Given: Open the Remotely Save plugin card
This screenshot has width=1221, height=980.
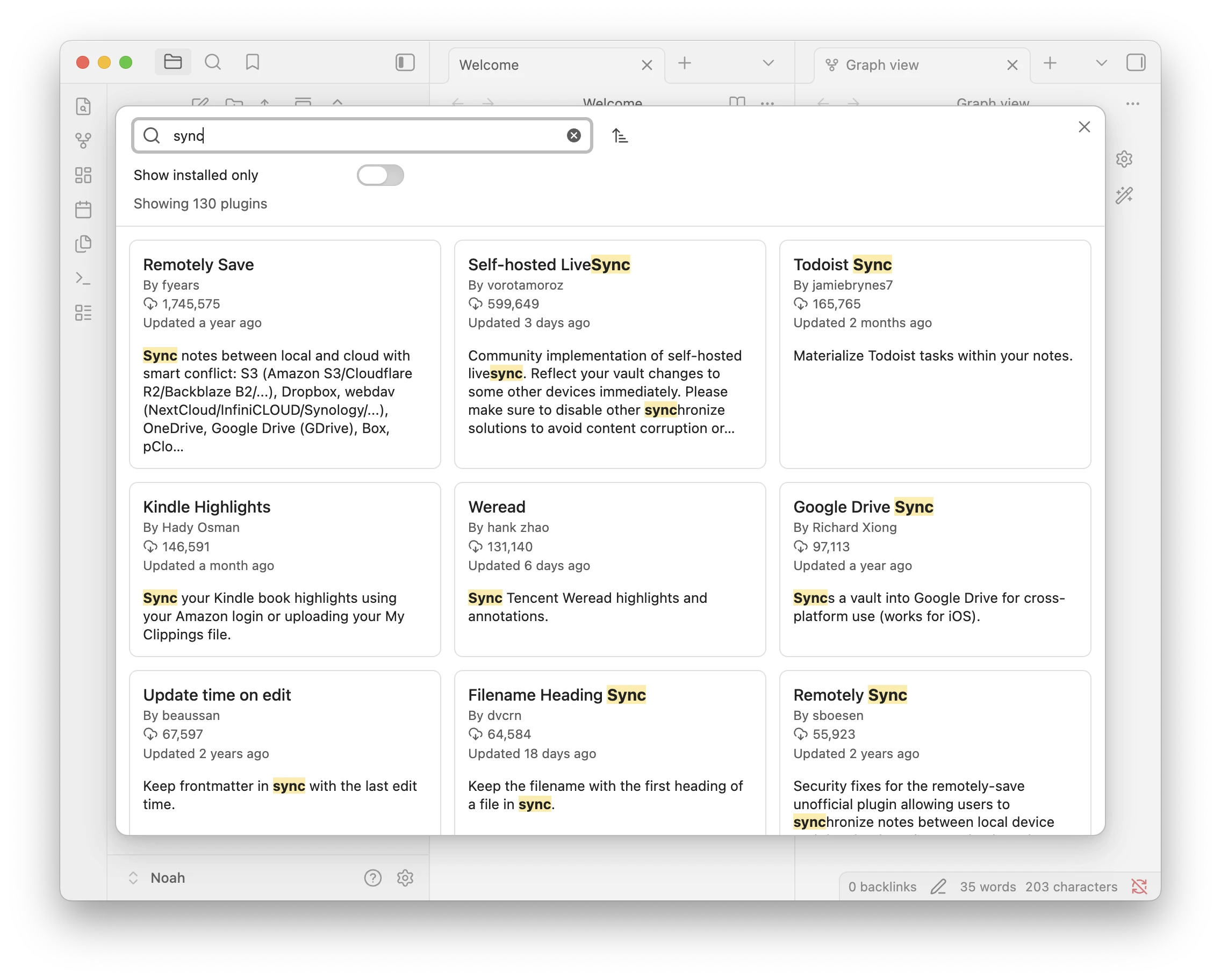Looking at the screenshot, I should click(285, 355).
